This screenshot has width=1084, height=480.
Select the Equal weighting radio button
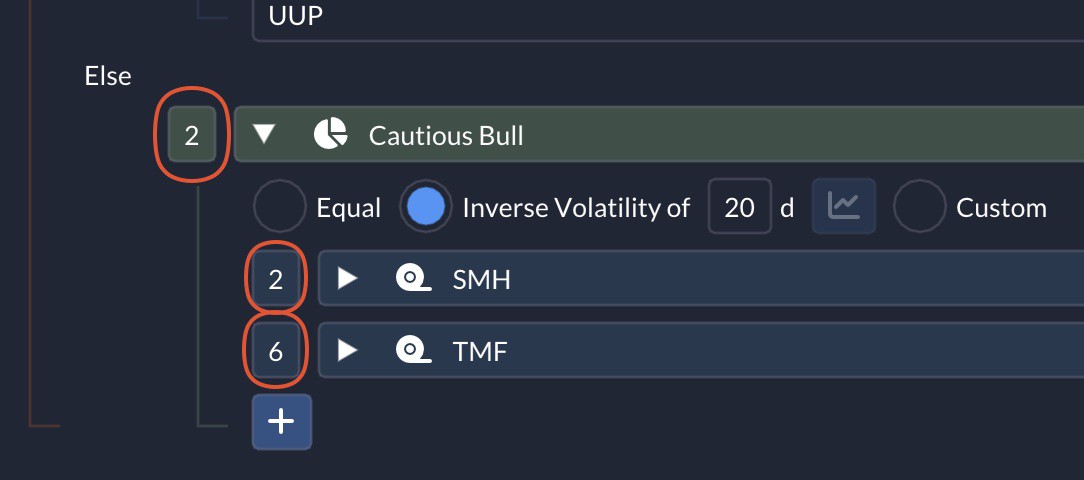(280, 207)
